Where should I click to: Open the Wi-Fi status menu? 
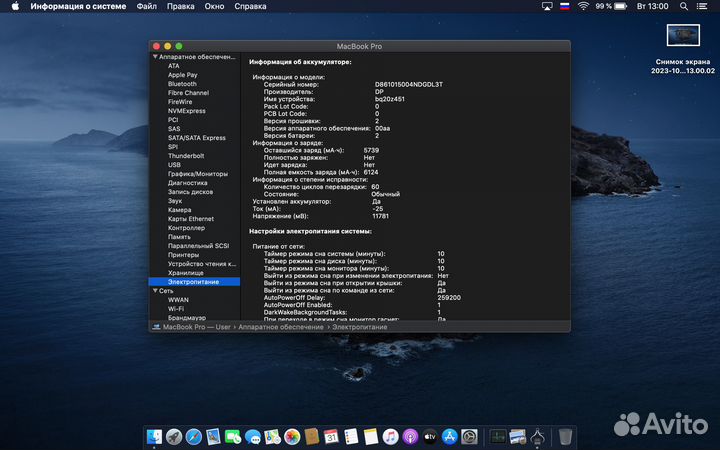pyautogui.click(x=583, y=6)
